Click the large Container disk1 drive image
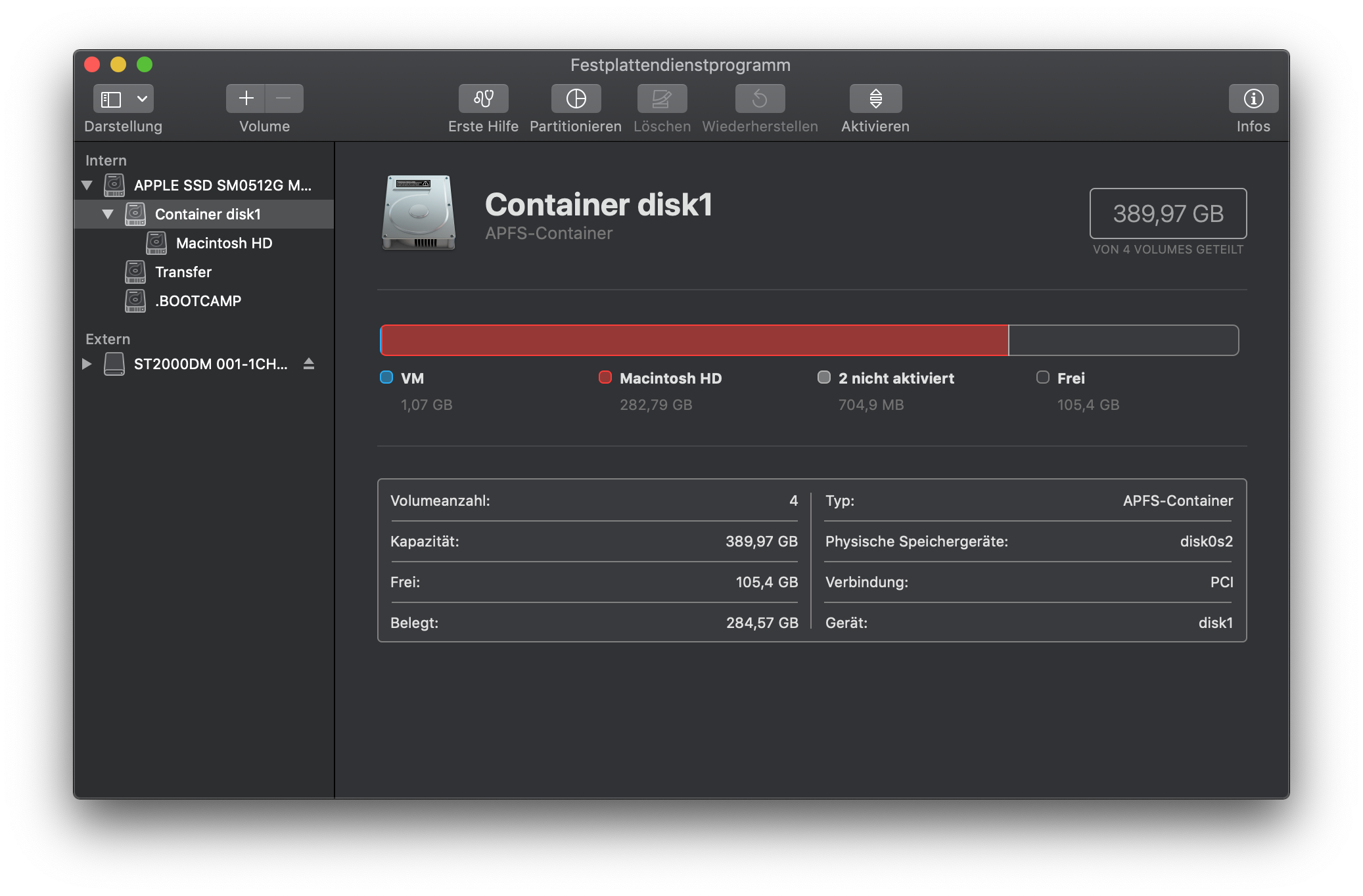This screenshot has width=1363, height=896. [419, 212]
